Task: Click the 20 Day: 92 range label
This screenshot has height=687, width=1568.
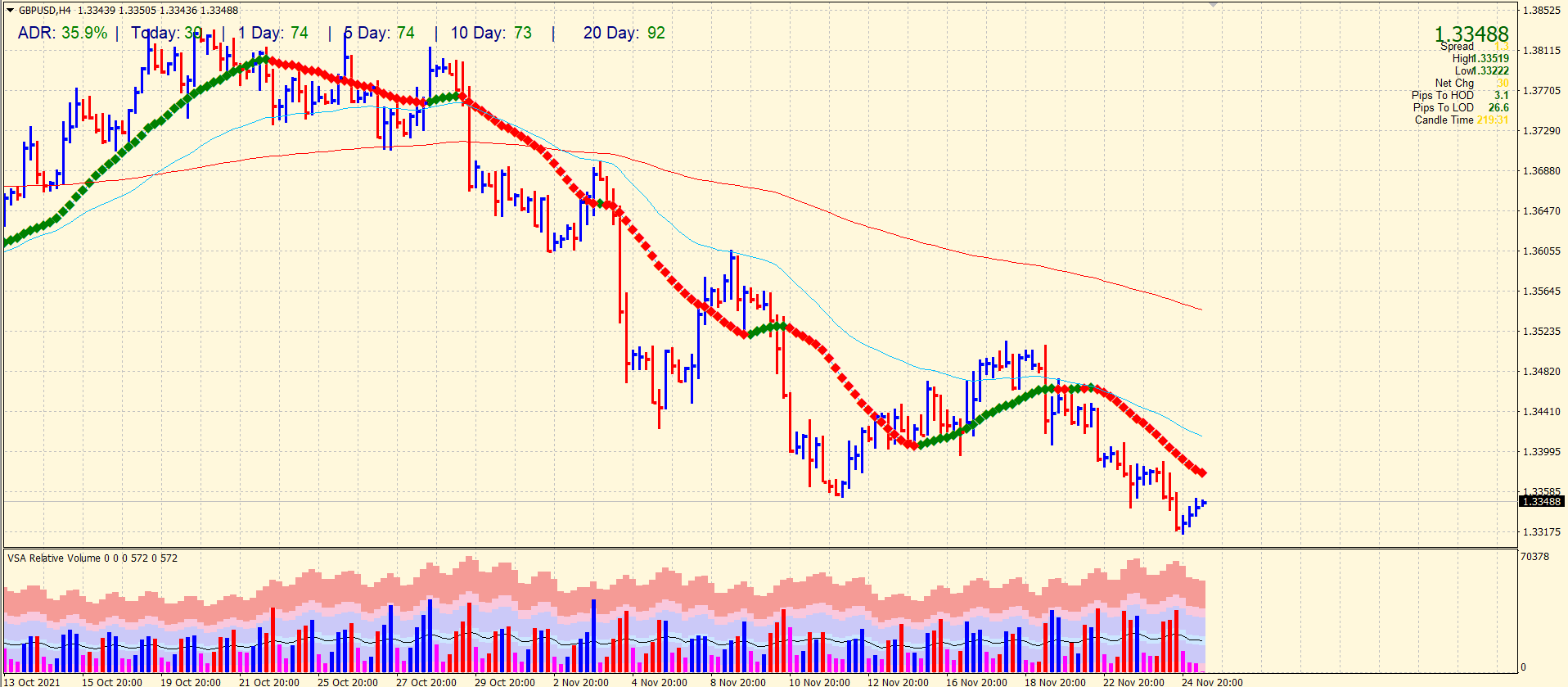Action: 624,33
